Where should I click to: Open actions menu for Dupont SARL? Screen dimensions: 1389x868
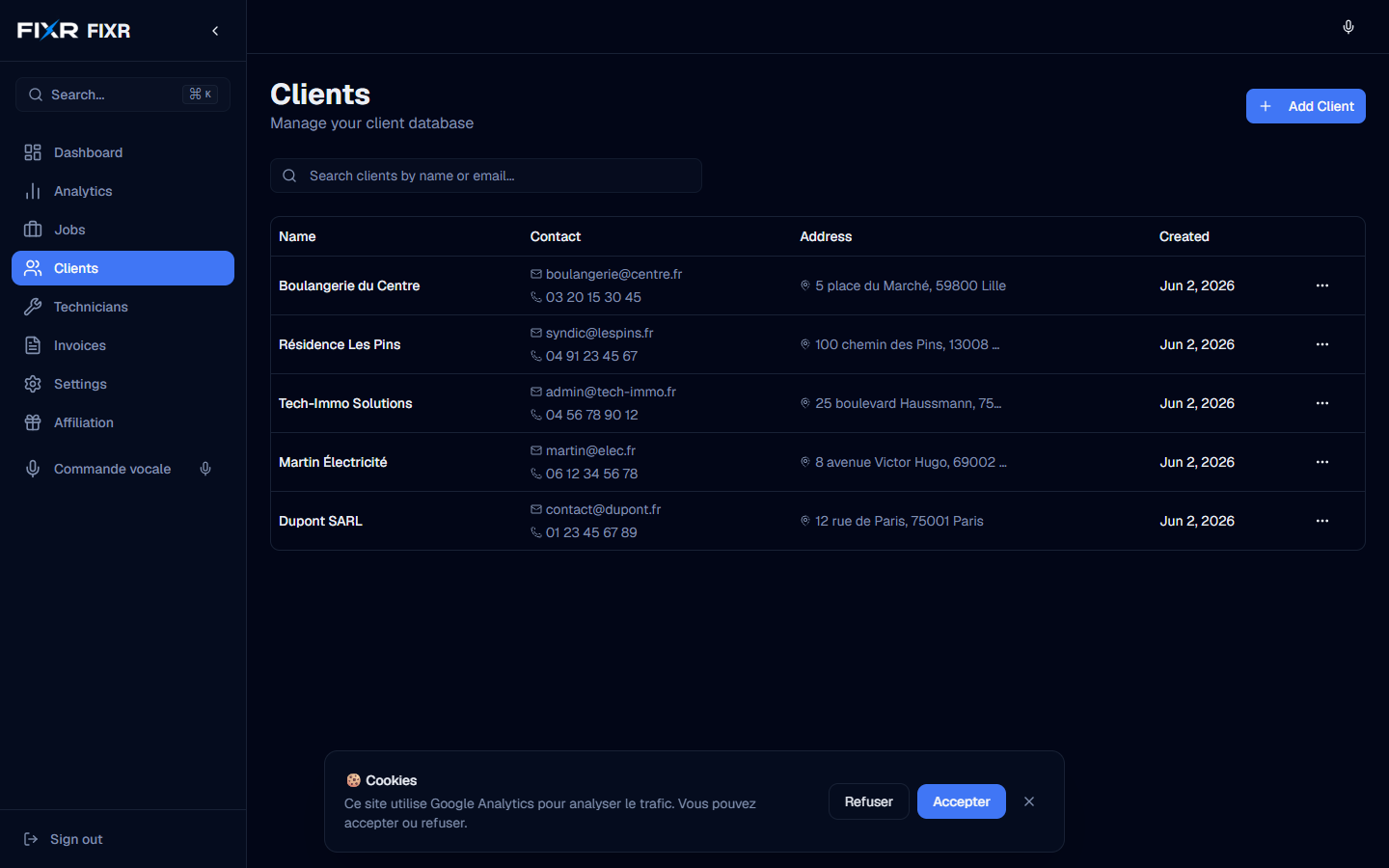1322,521
